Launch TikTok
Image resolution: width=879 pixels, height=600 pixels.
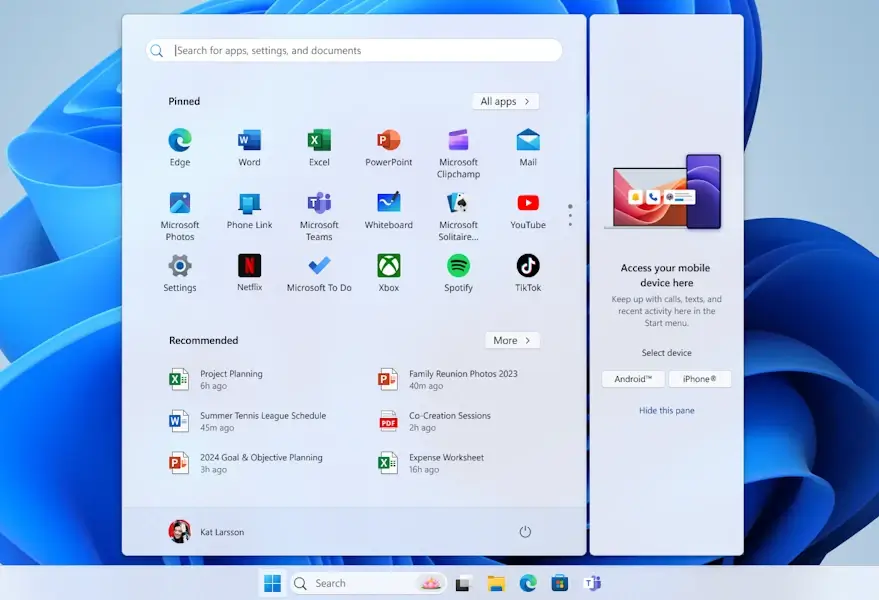point(528,273)
